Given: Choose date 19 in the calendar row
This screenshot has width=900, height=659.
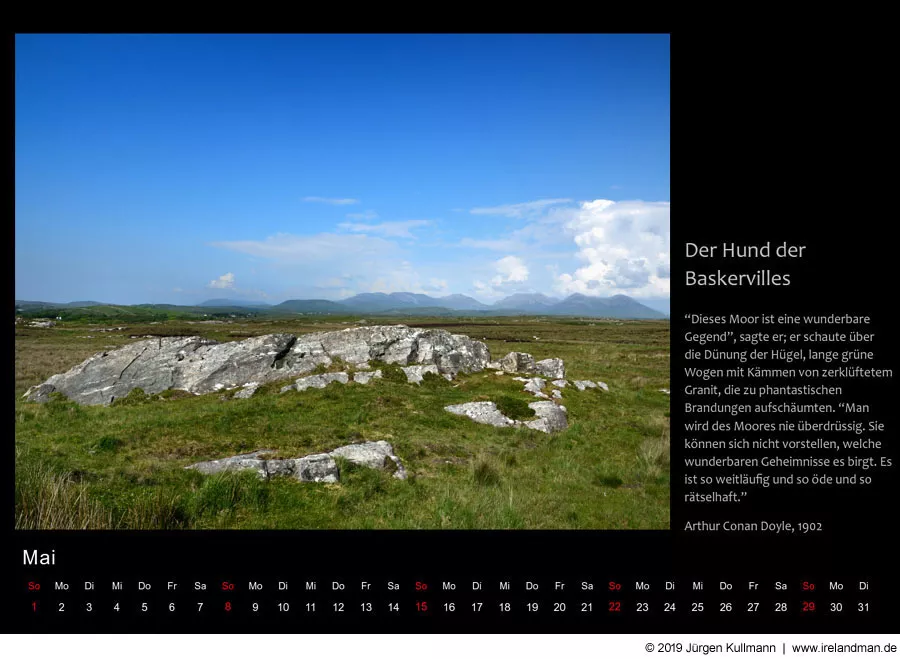Looking at the screenshot, I should pyautogui.click(x=532, y=607).
